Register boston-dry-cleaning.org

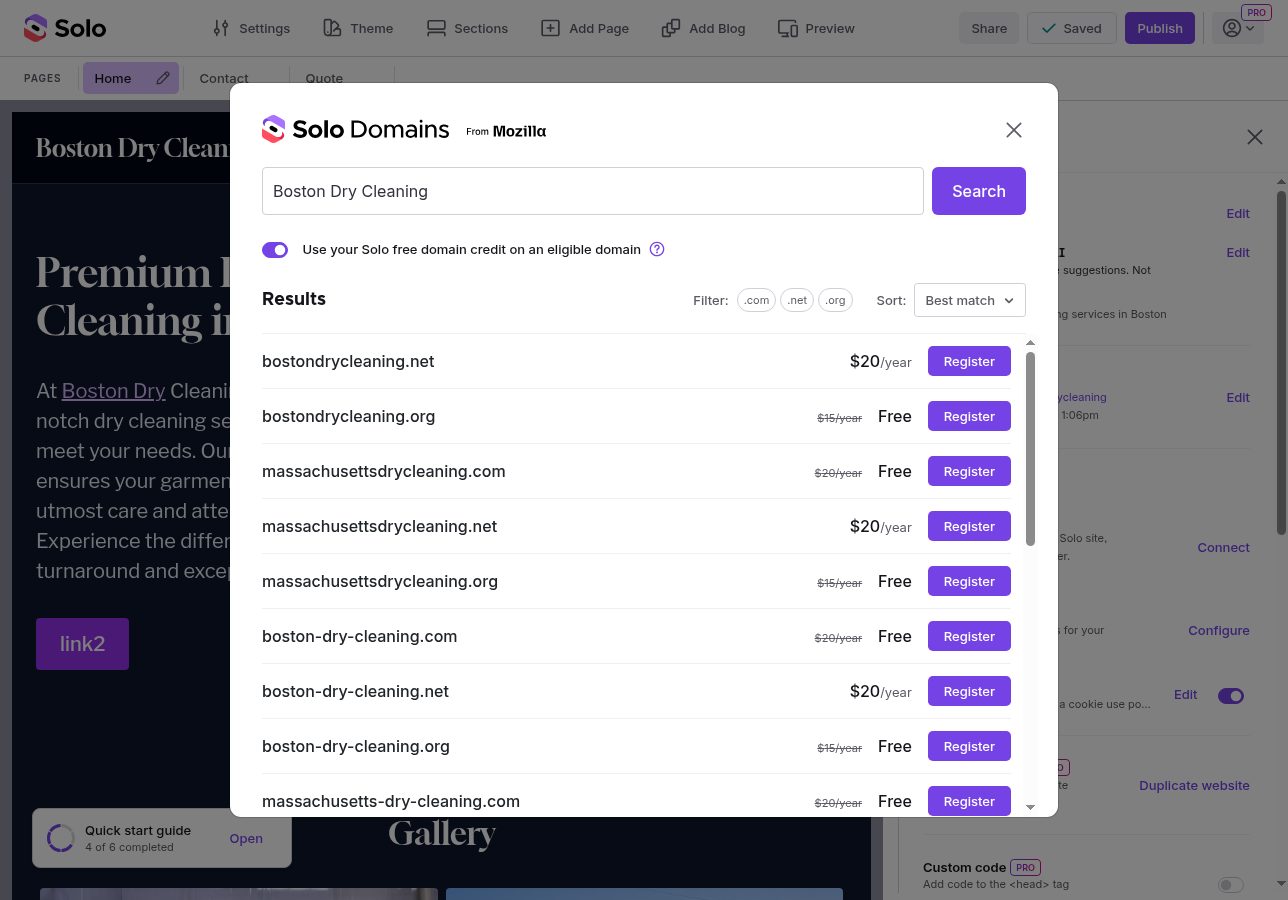coord(969,746)
